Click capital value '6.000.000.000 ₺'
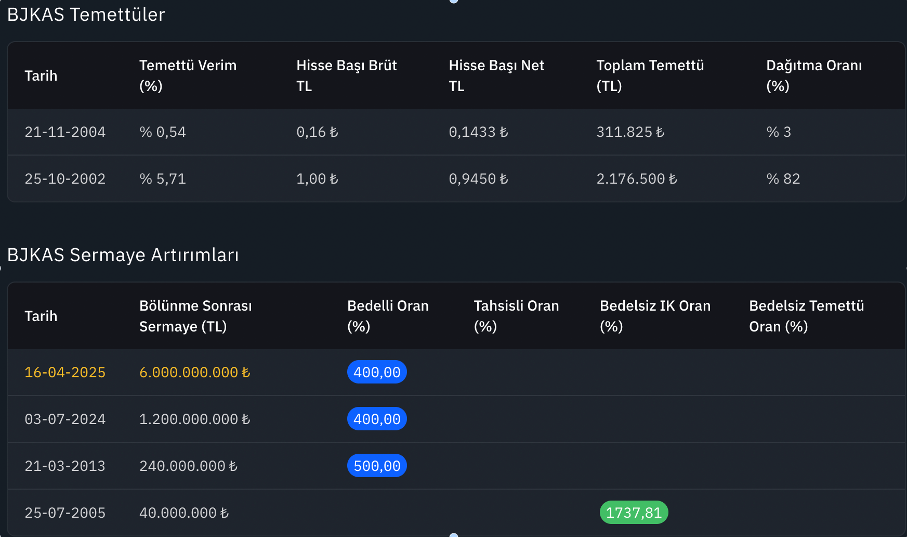This screenshot has width=908, height=538. [x=195, y=372]
